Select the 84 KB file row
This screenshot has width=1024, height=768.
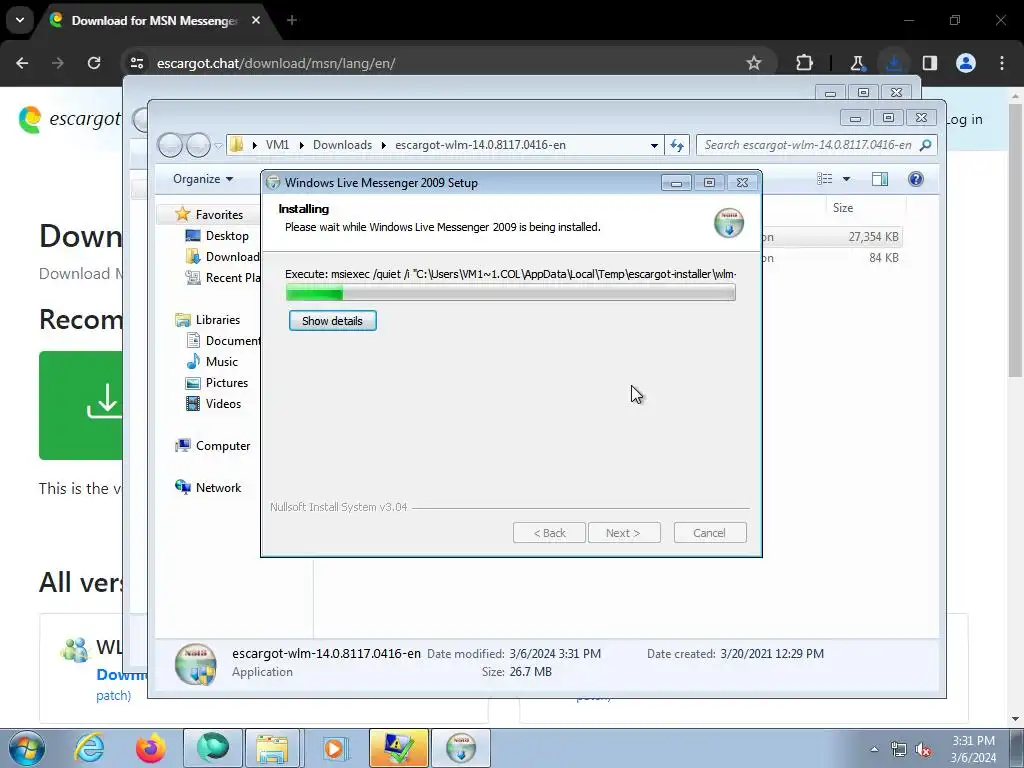point(831,258)
